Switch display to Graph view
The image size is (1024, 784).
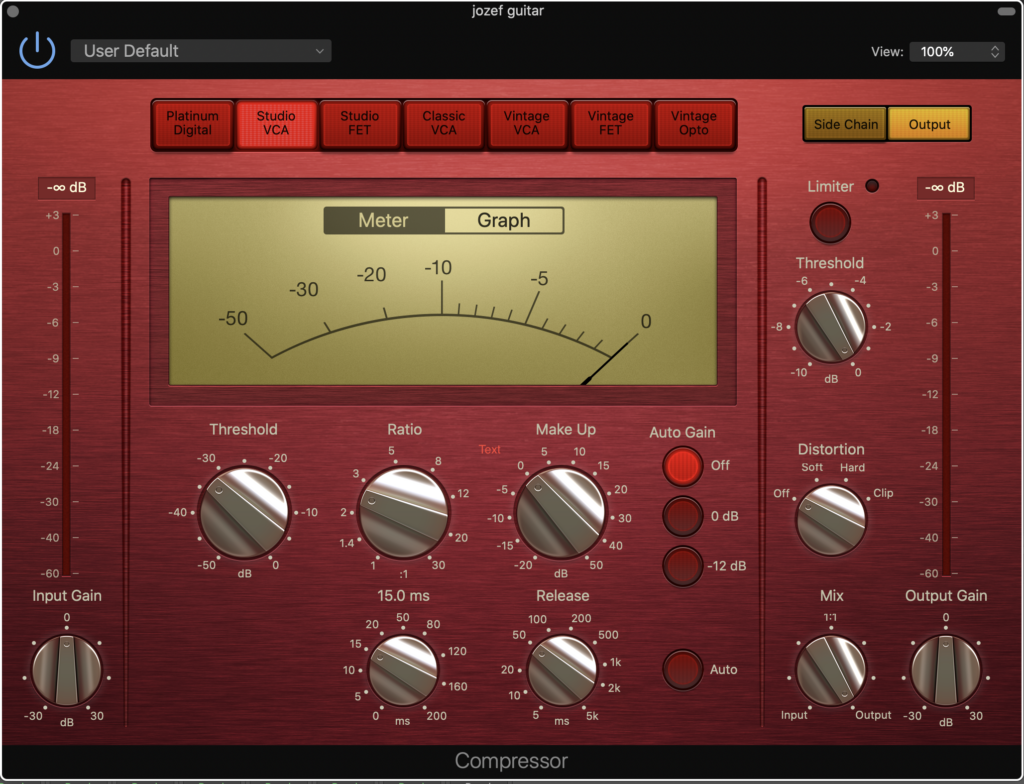click(504, 220)
